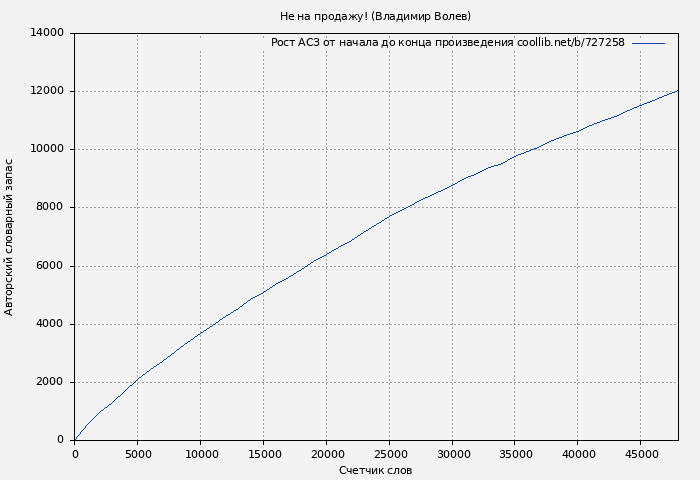Click the 15000 tick label on X-axis
This screenshot has height=480, width=700.
point(263,454)
